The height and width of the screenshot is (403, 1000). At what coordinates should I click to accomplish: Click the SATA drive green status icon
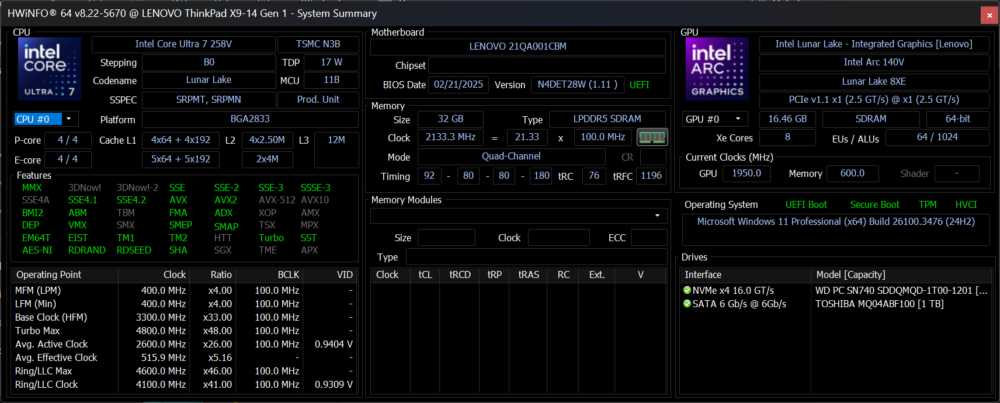point(687,304)
